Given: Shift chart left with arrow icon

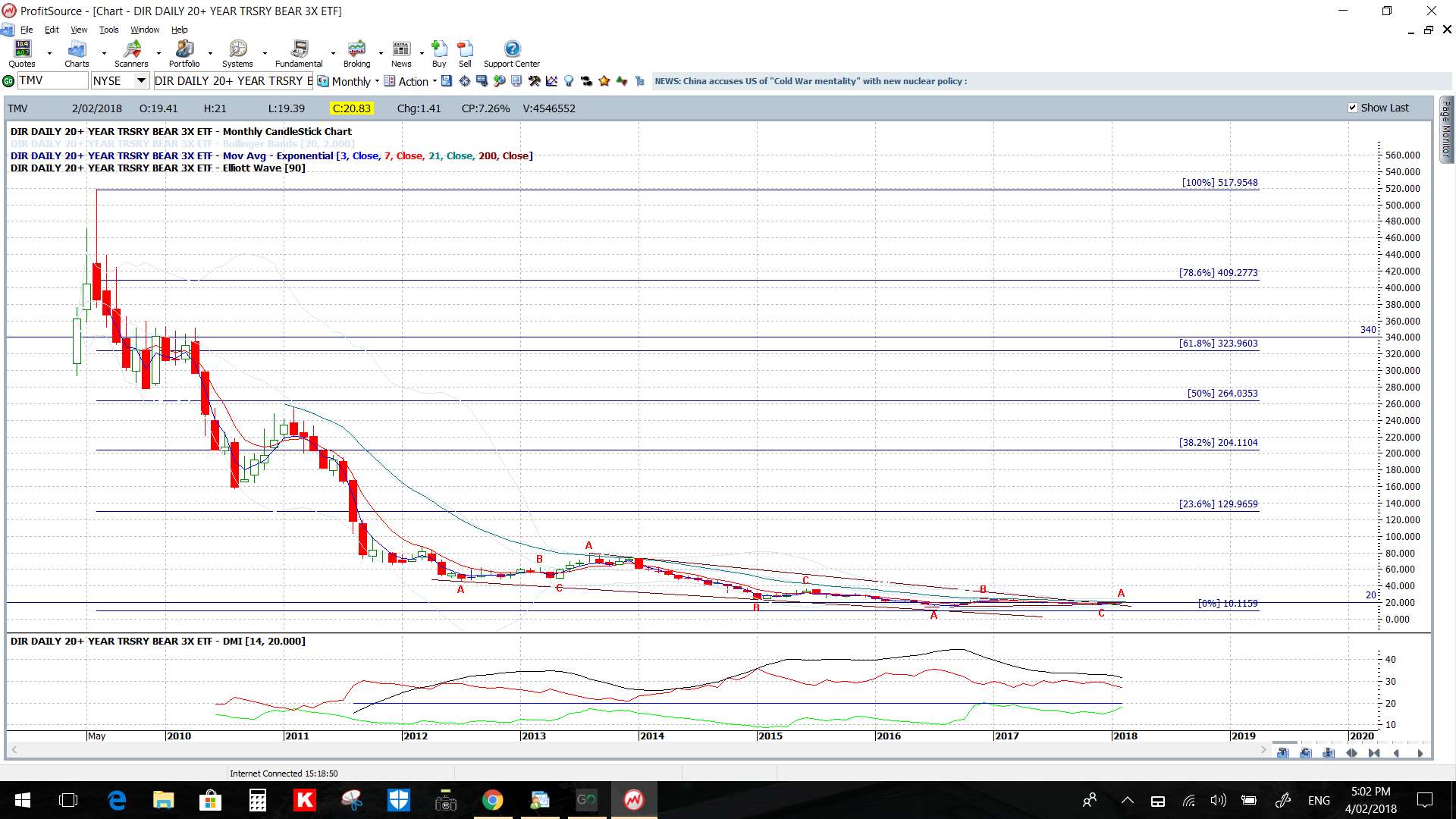Looking at the screenshot, I should click(1397, 753).
